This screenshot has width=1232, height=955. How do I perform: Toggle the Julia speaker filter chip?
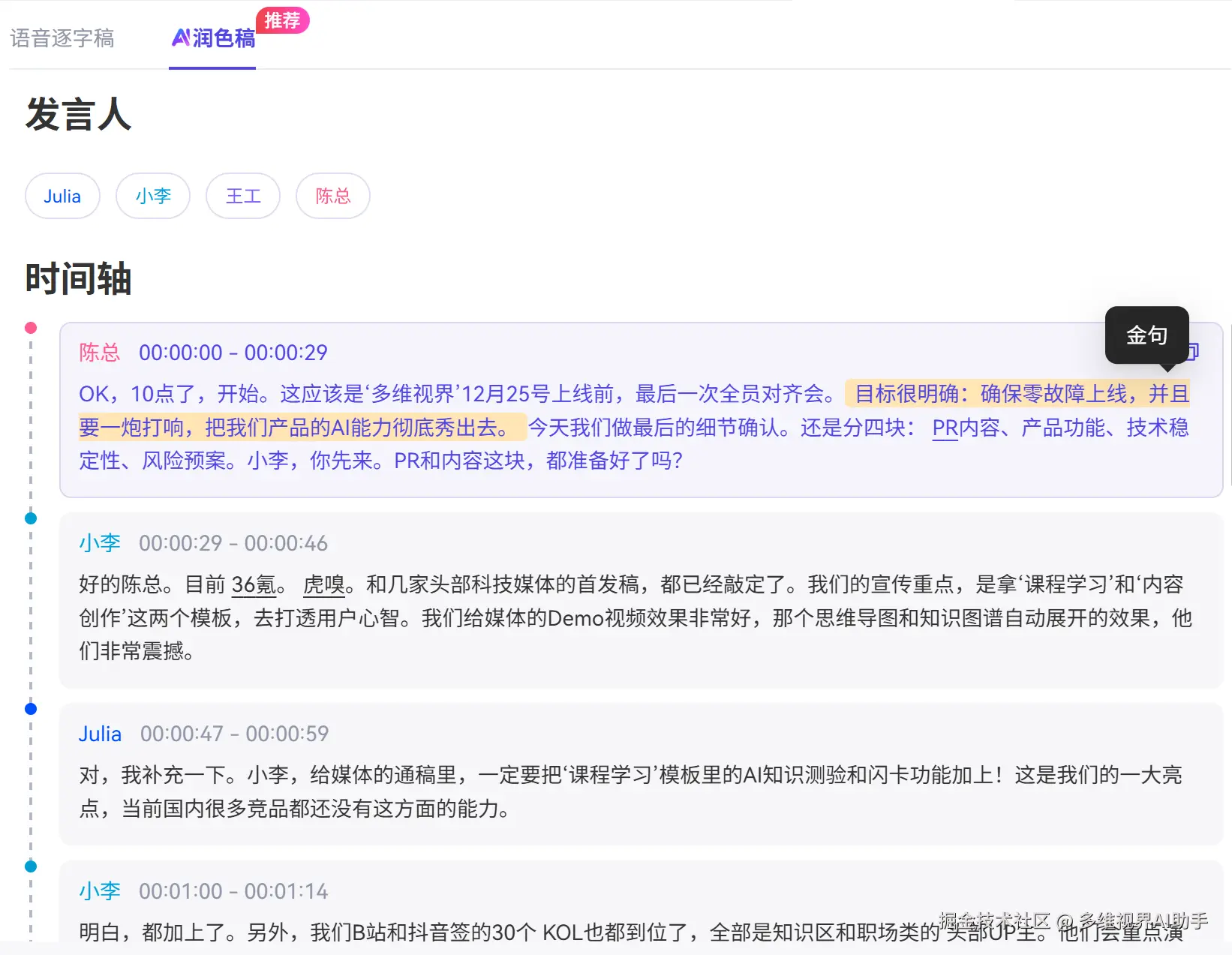click(62, 196)
